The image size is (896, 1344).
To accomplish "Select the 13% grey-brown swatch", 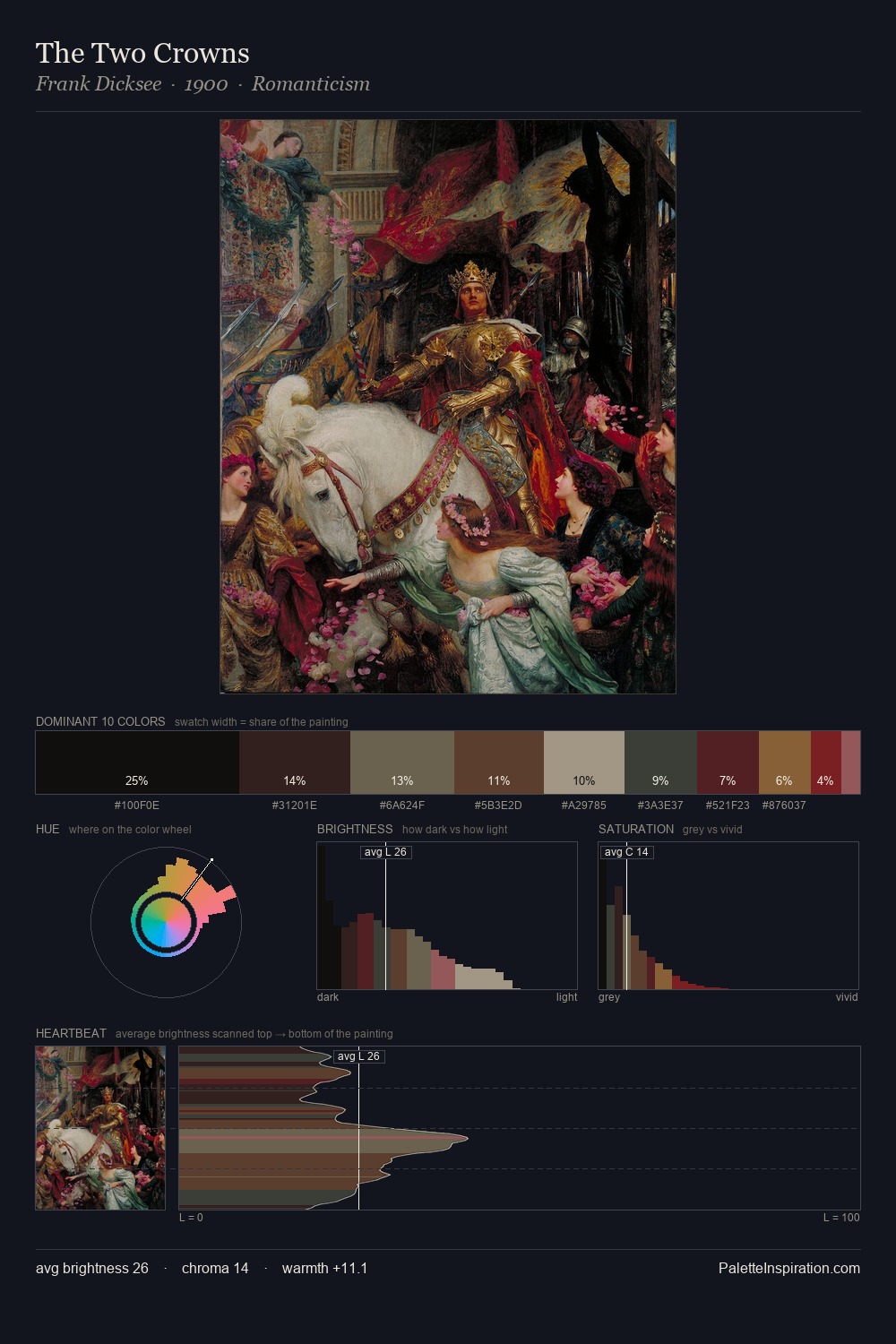I will 402,762.
